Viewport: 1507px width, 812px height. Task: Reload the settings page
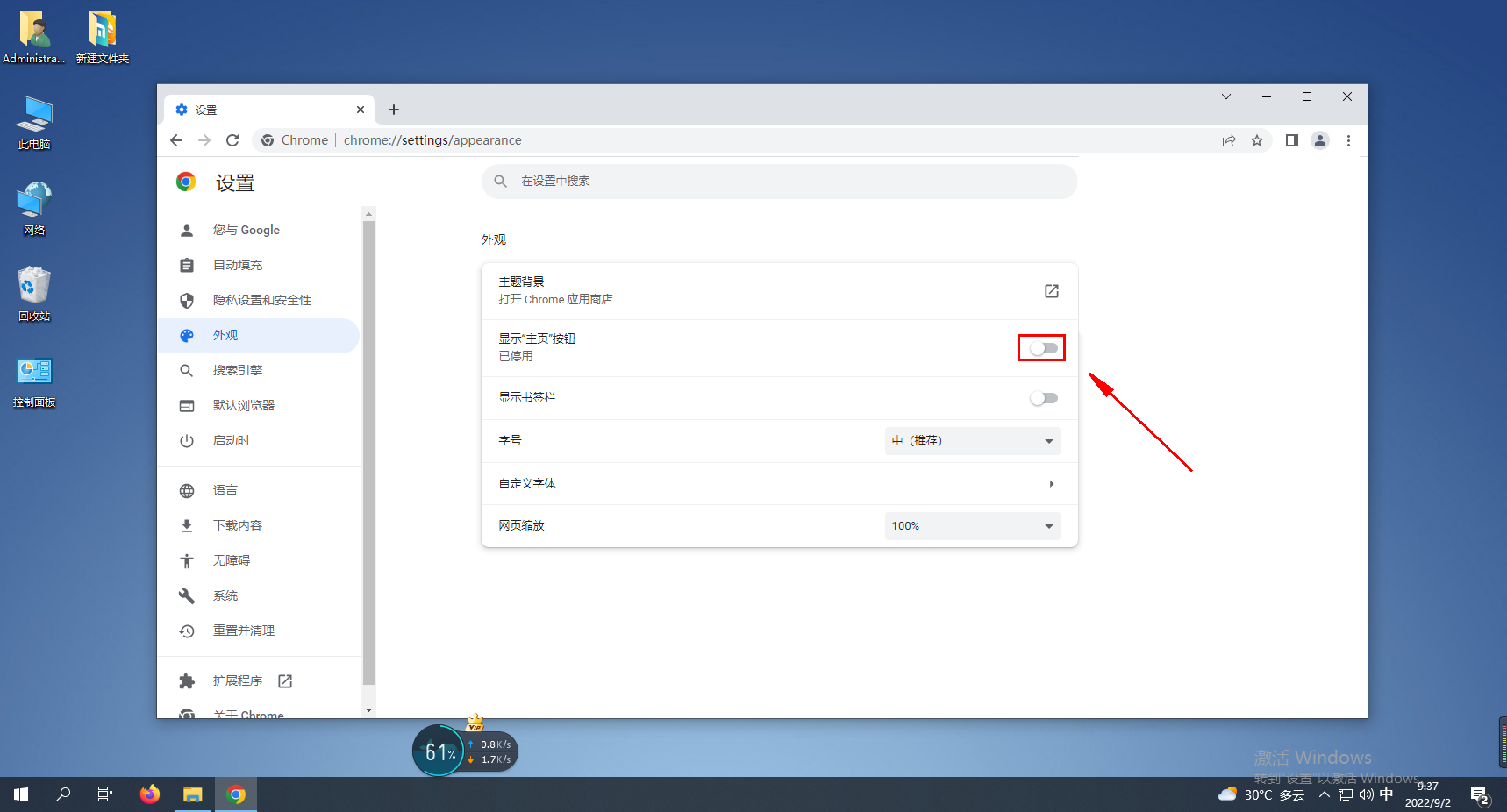click(x=232, y=140)
